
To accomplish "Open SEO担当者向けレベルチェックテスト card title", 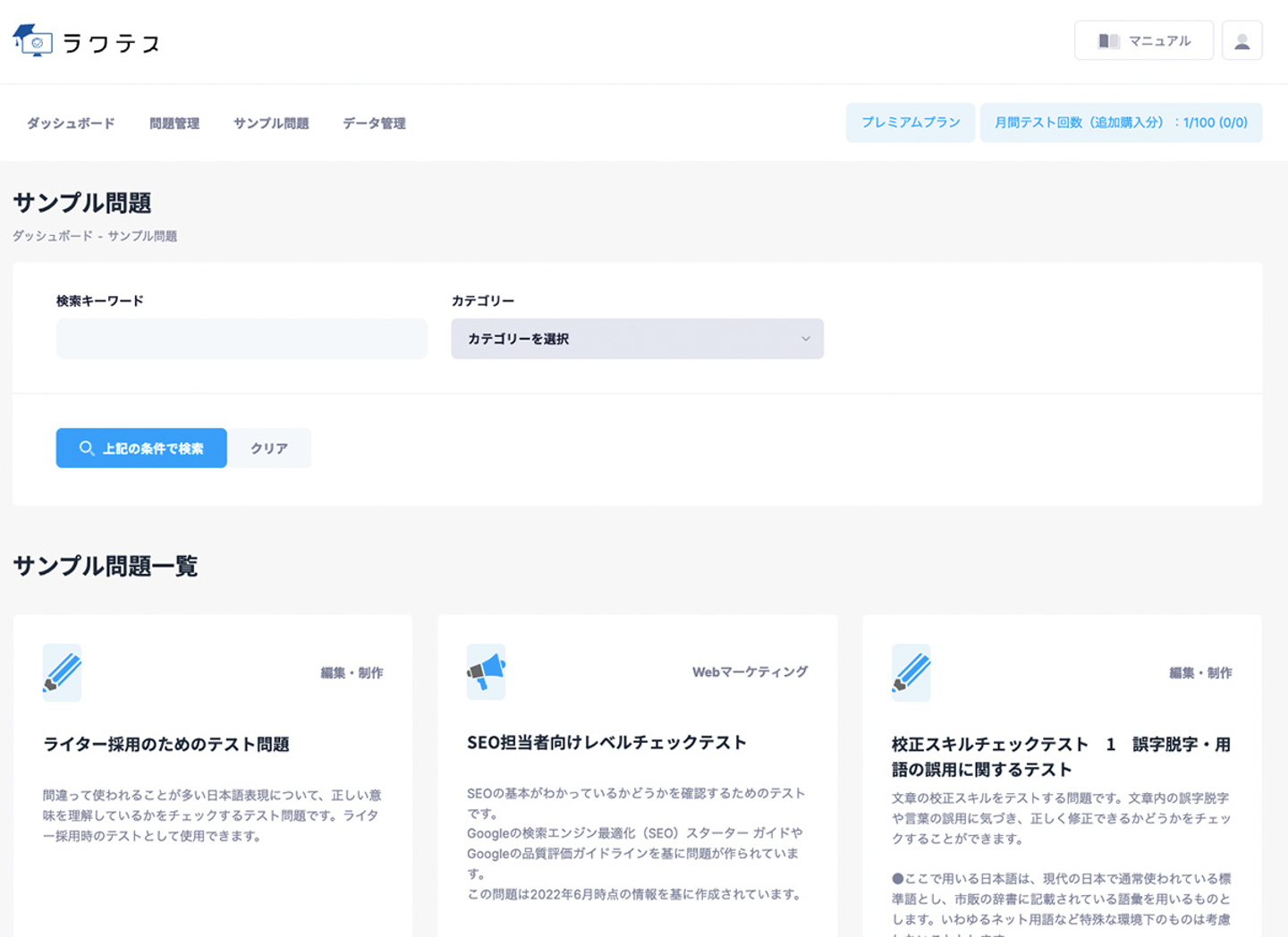I will pos(606,742).
